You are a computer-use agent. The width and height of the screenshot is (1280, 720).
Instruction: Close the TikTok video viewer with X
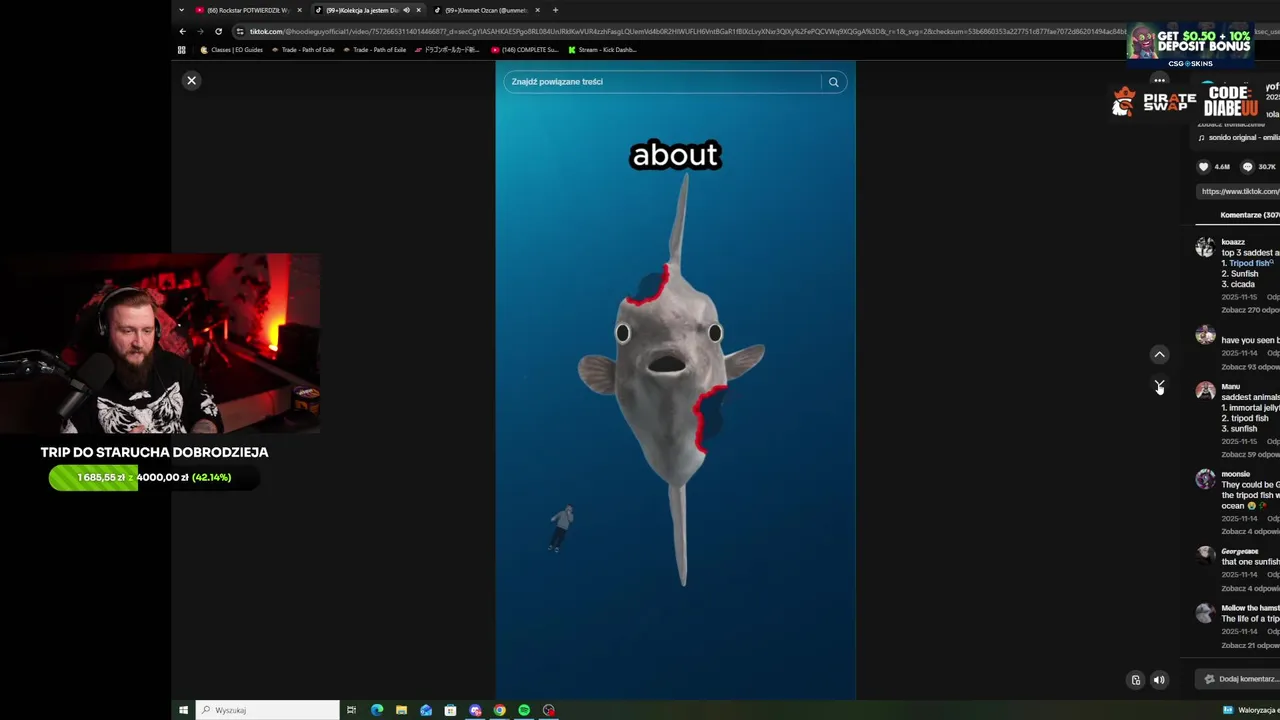(x=192, y=80)
